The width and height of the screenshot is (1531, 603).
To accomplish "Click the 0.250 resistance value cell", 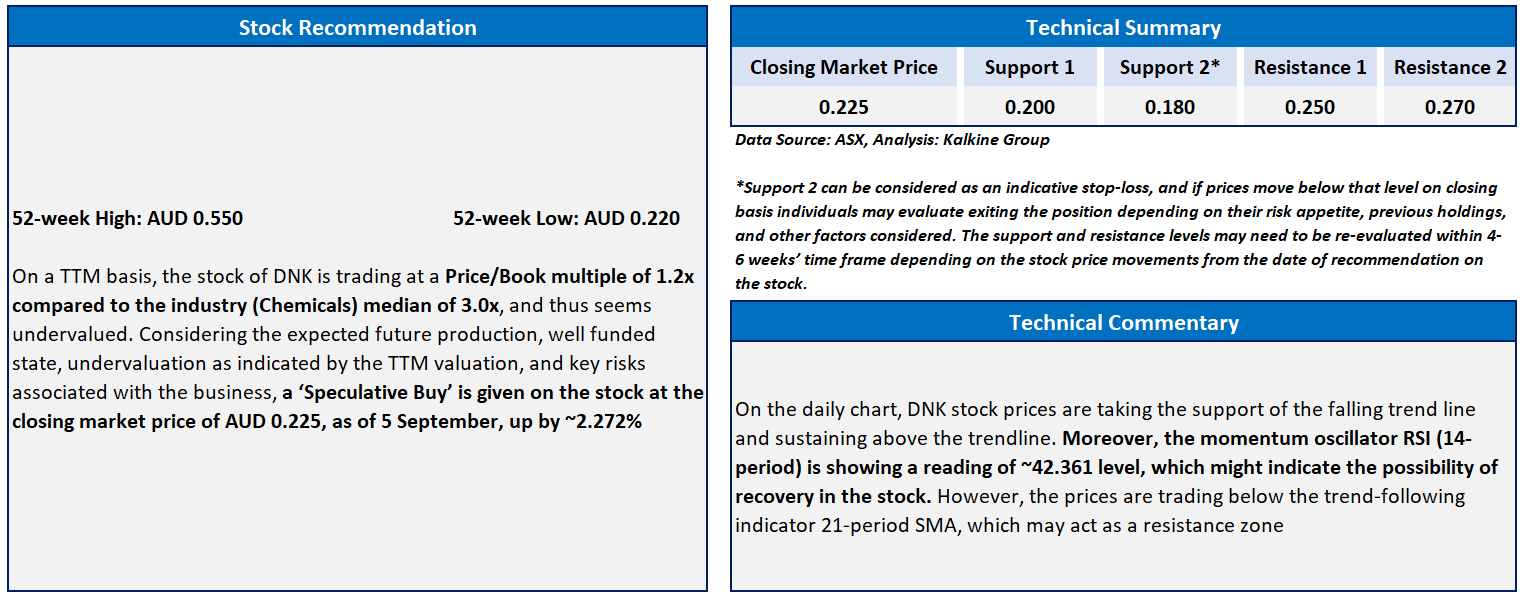I will [1310, 107].
